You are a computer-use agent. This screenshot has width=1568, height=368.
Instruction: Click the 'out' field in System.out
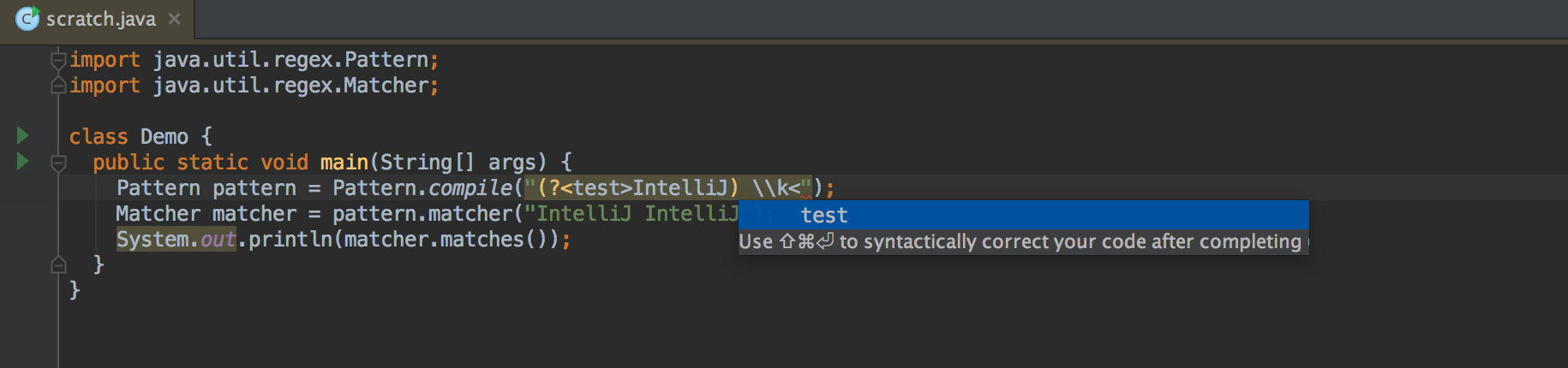[x=218, y=240]
